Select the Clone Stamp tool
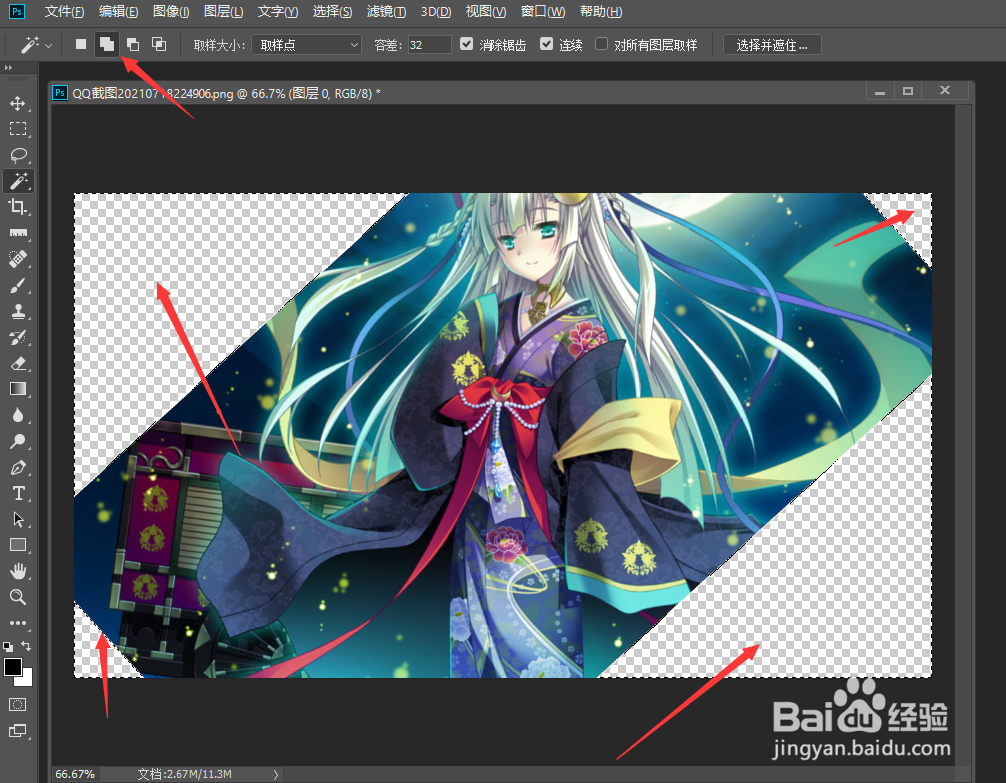The width and height of the screenshot is (1006, 783). [x=18, y=311]
